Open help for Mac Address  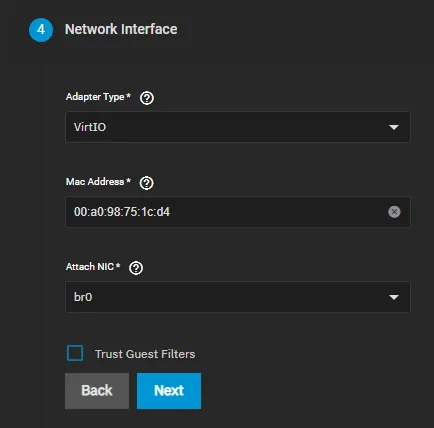(146, 183)
